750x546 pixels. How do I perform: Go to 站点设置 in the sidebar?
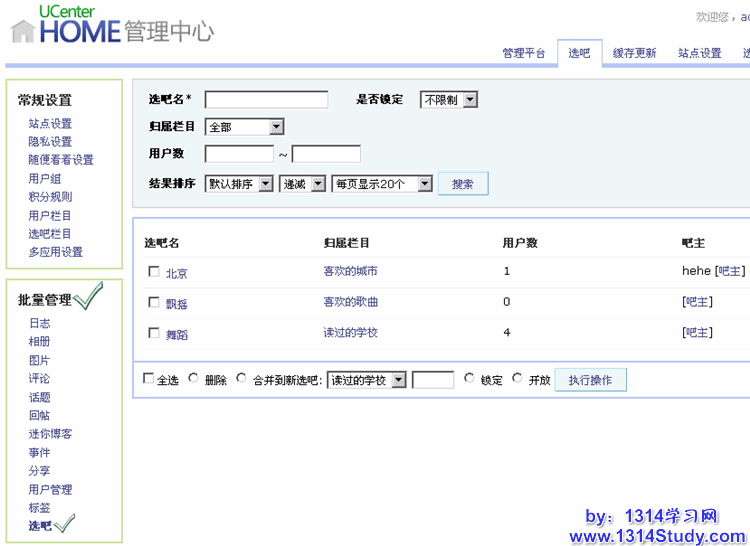coord(50,124)
